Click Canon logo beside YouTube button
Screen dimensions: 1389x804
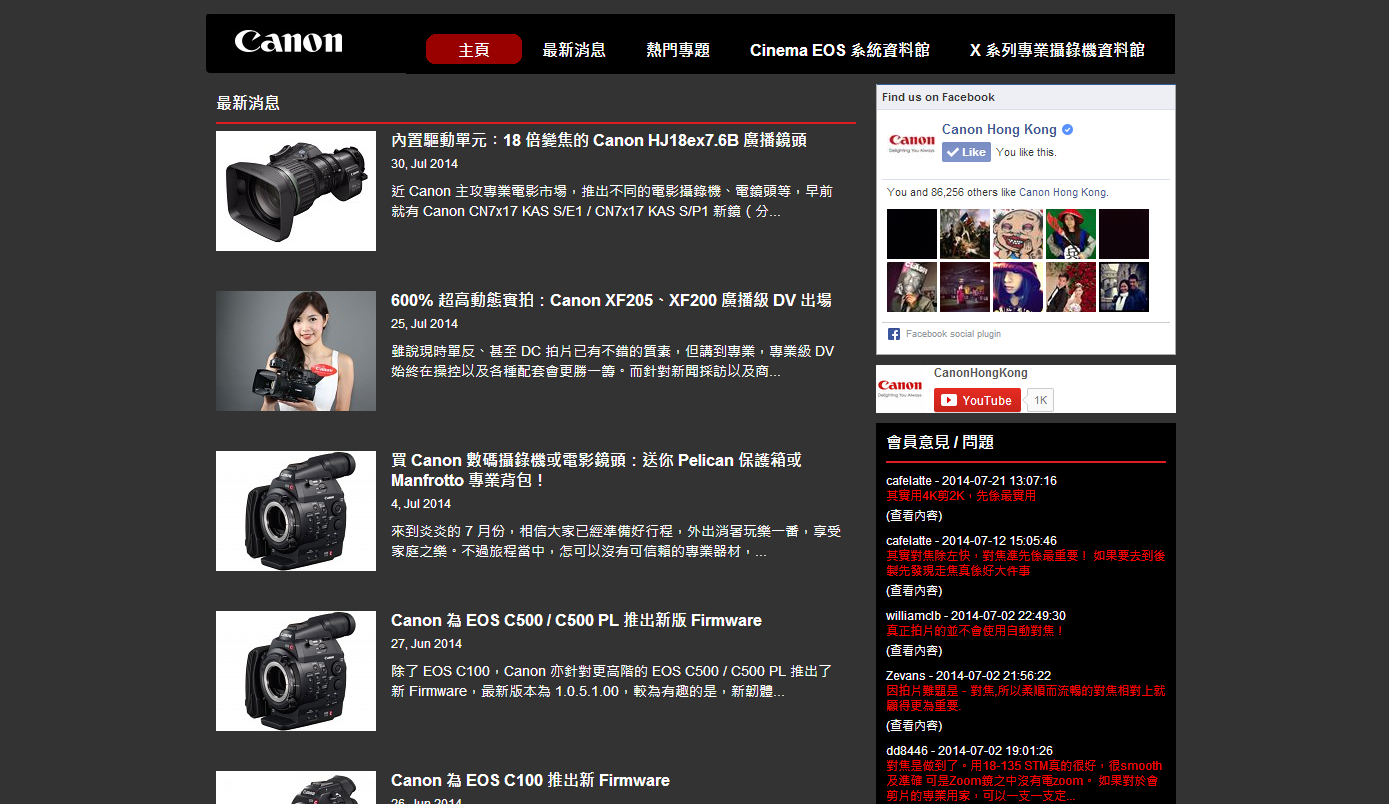click(900, 388)
